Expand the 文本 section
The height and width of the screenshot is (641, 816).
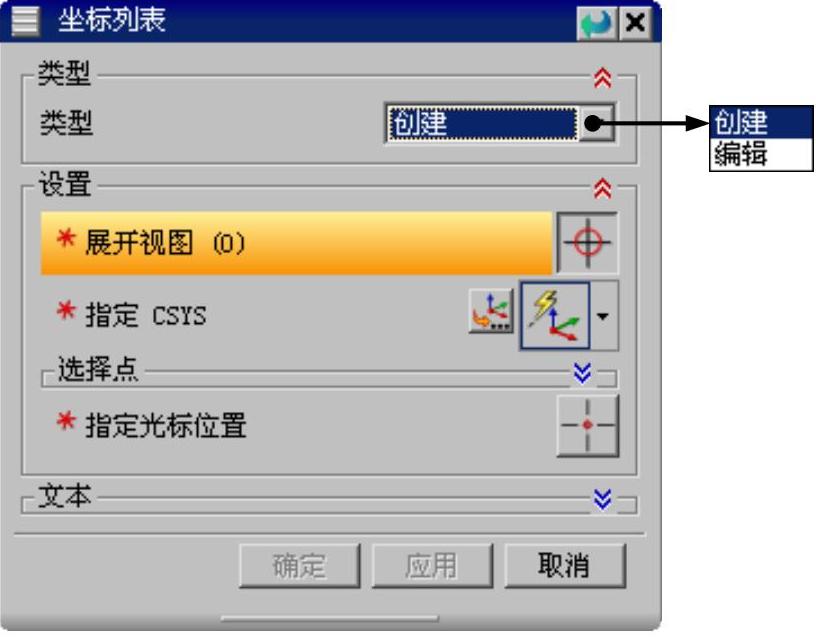click(603, 499)
